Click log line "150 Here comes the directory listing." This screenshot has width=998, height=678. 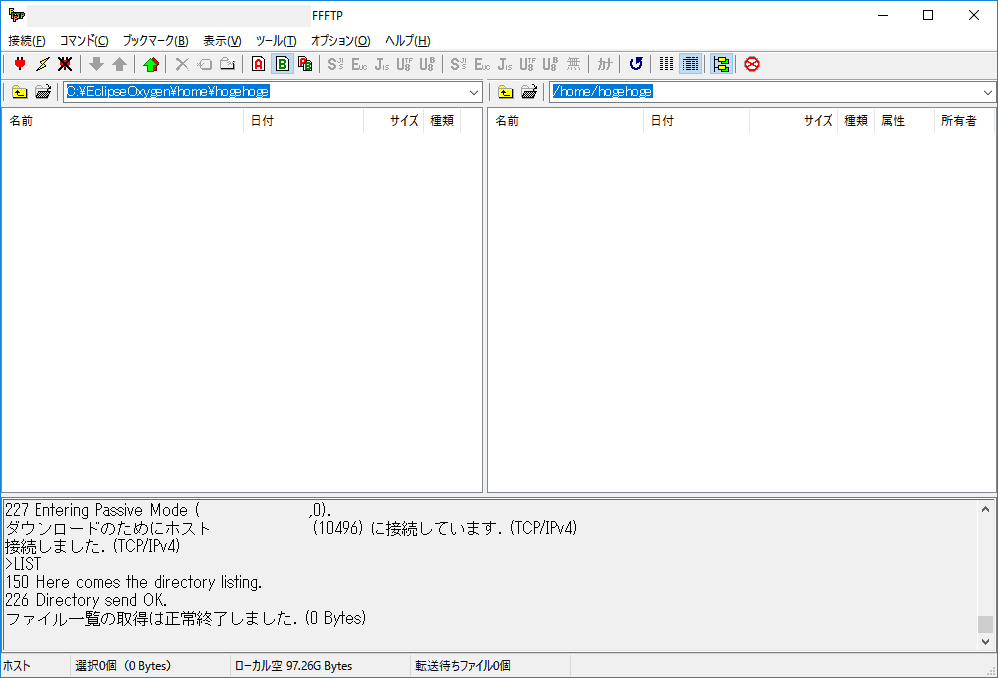(134, 582)
